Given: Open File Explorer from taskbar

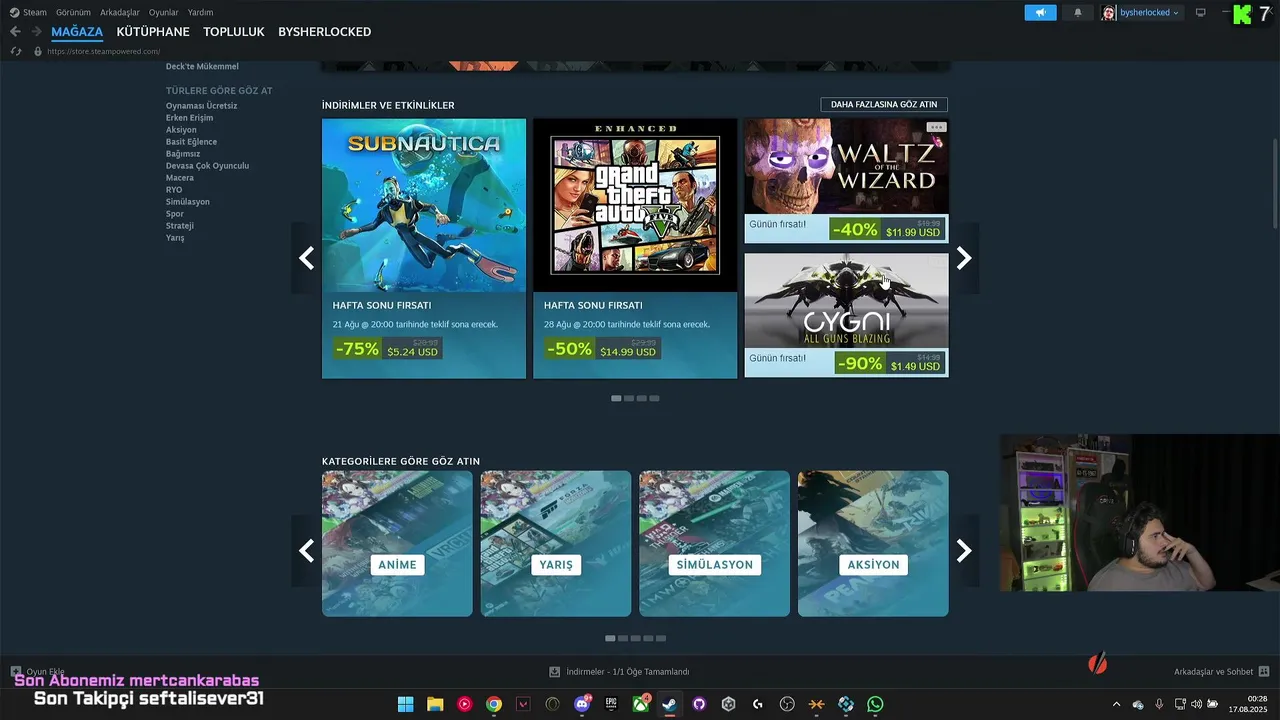Looking at the screenshot, I should tap(435, 704).
